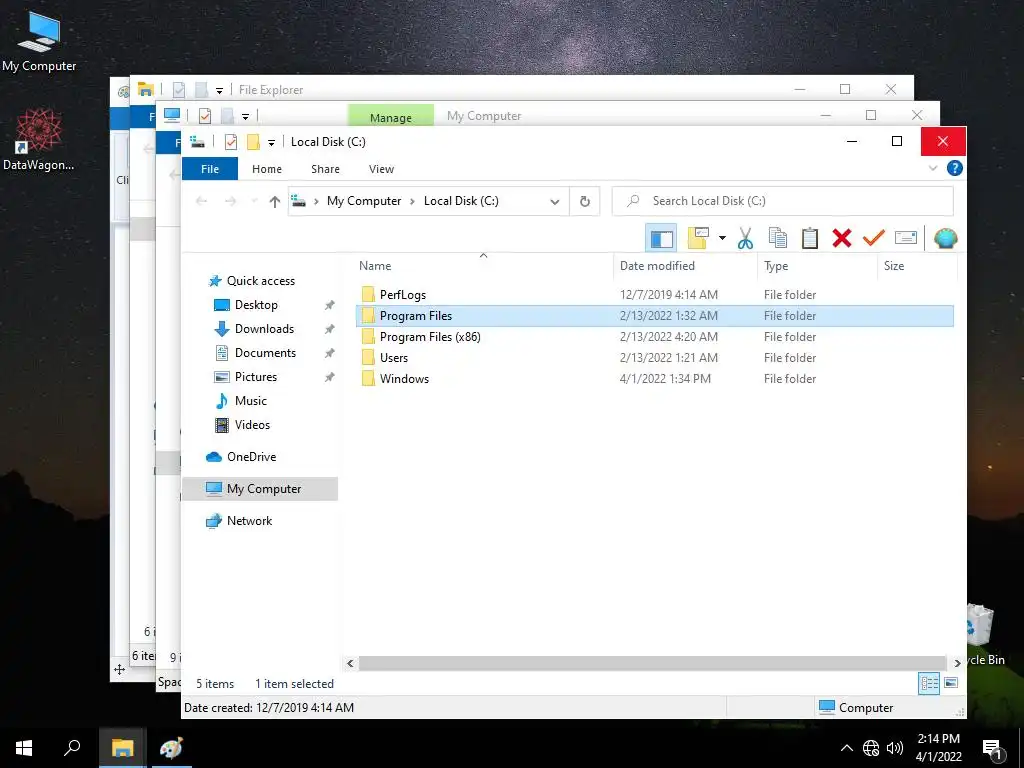Screen dimensions: 1024x768
Task: Open the Home ribbon tab
Action: [266, 168]
